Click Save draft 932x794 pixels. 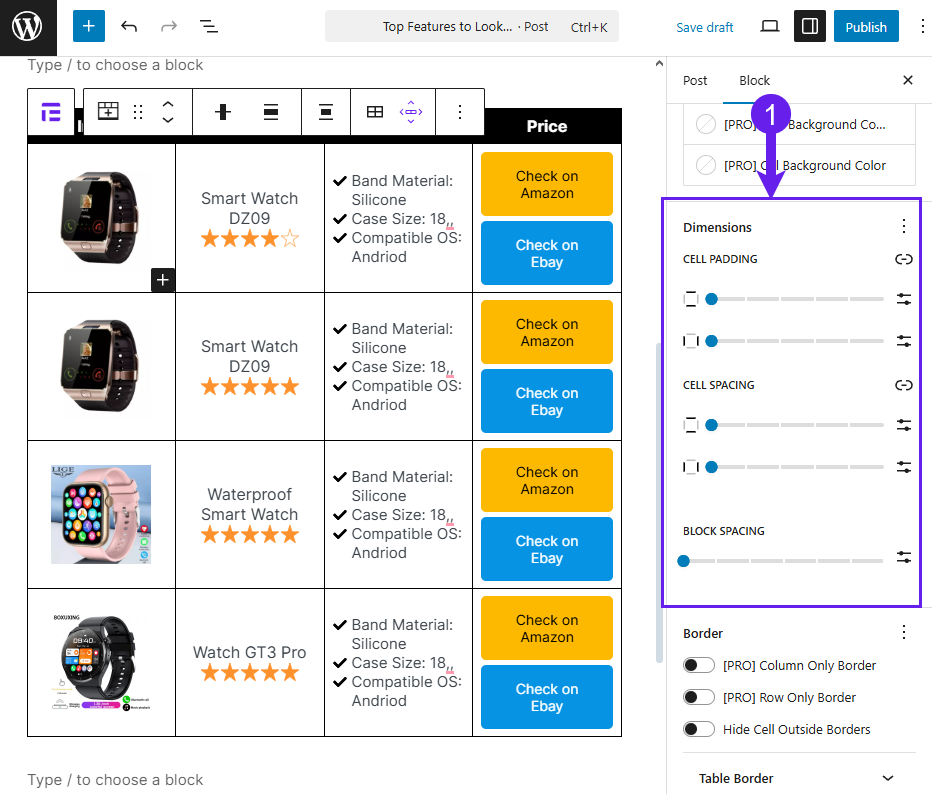coord(704,27)
